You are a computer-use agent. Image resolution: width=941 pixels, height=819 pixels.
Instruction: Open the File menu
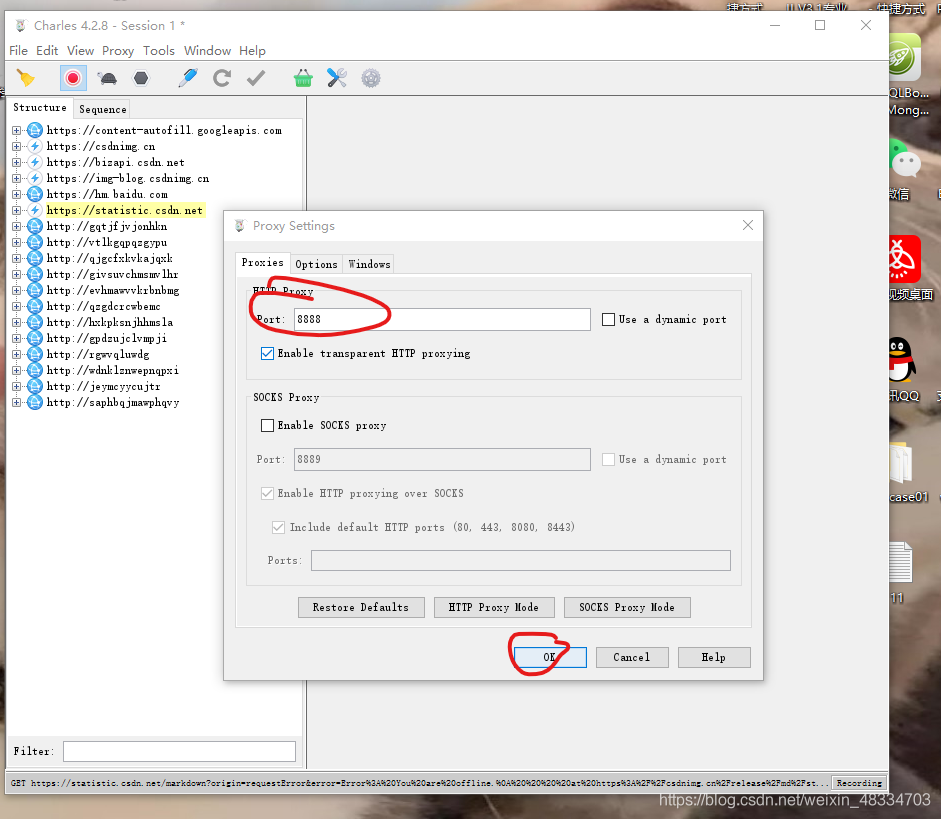point(18,51)
